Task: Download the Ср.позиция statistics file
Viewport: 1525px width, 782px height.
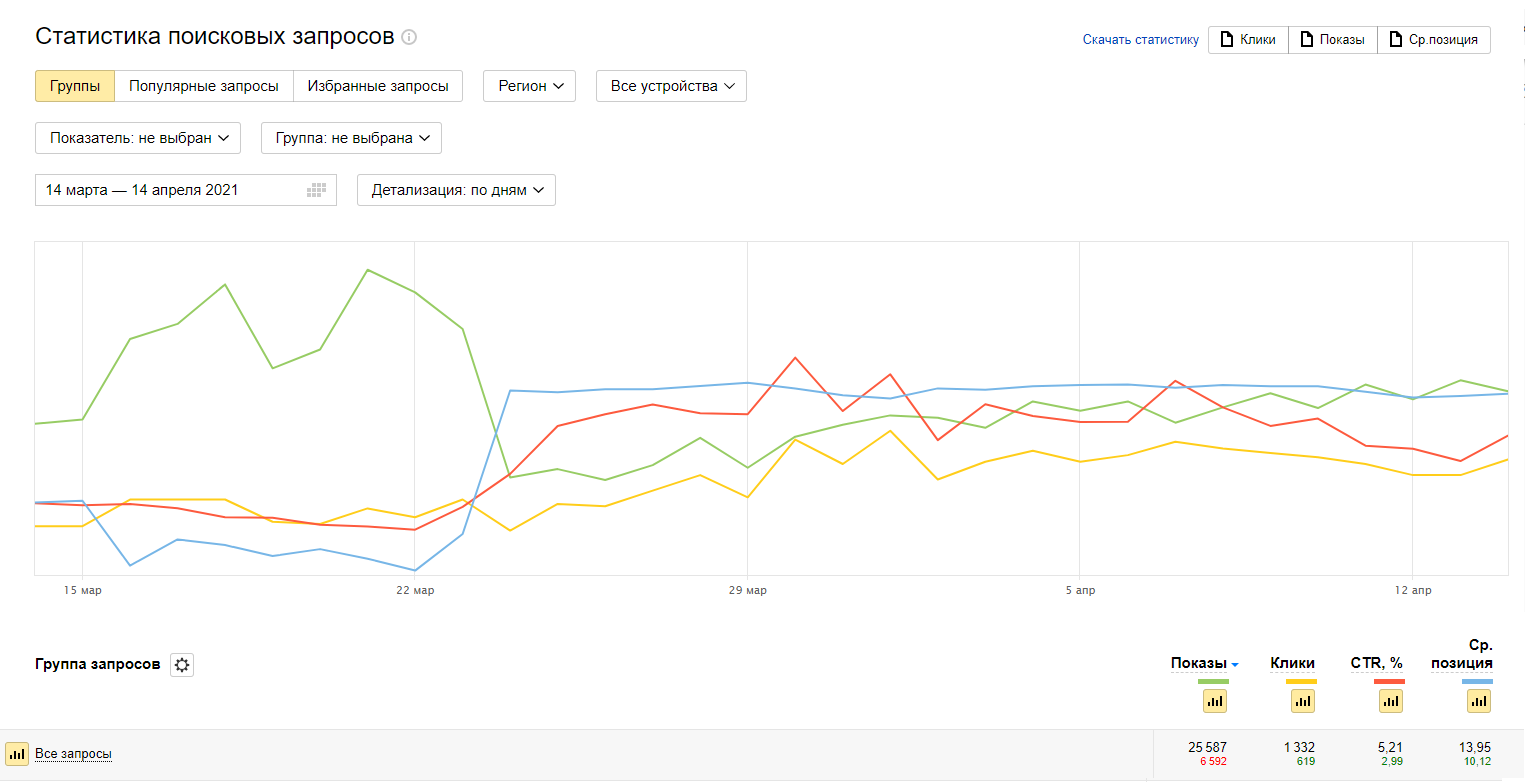Action: pos(1433,40)
